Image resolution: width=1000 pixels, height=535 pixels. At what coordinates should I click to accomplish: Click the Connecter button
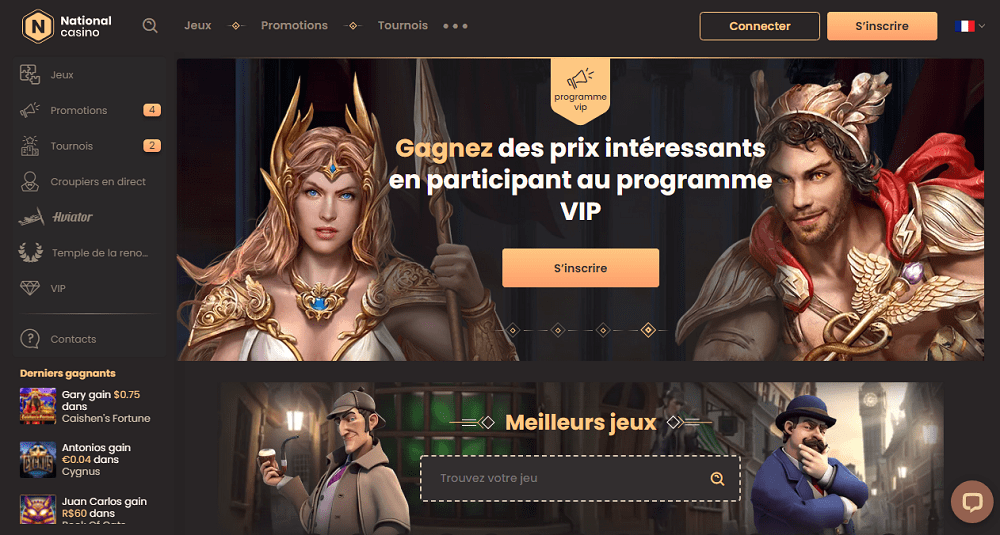tap(760, 26)
